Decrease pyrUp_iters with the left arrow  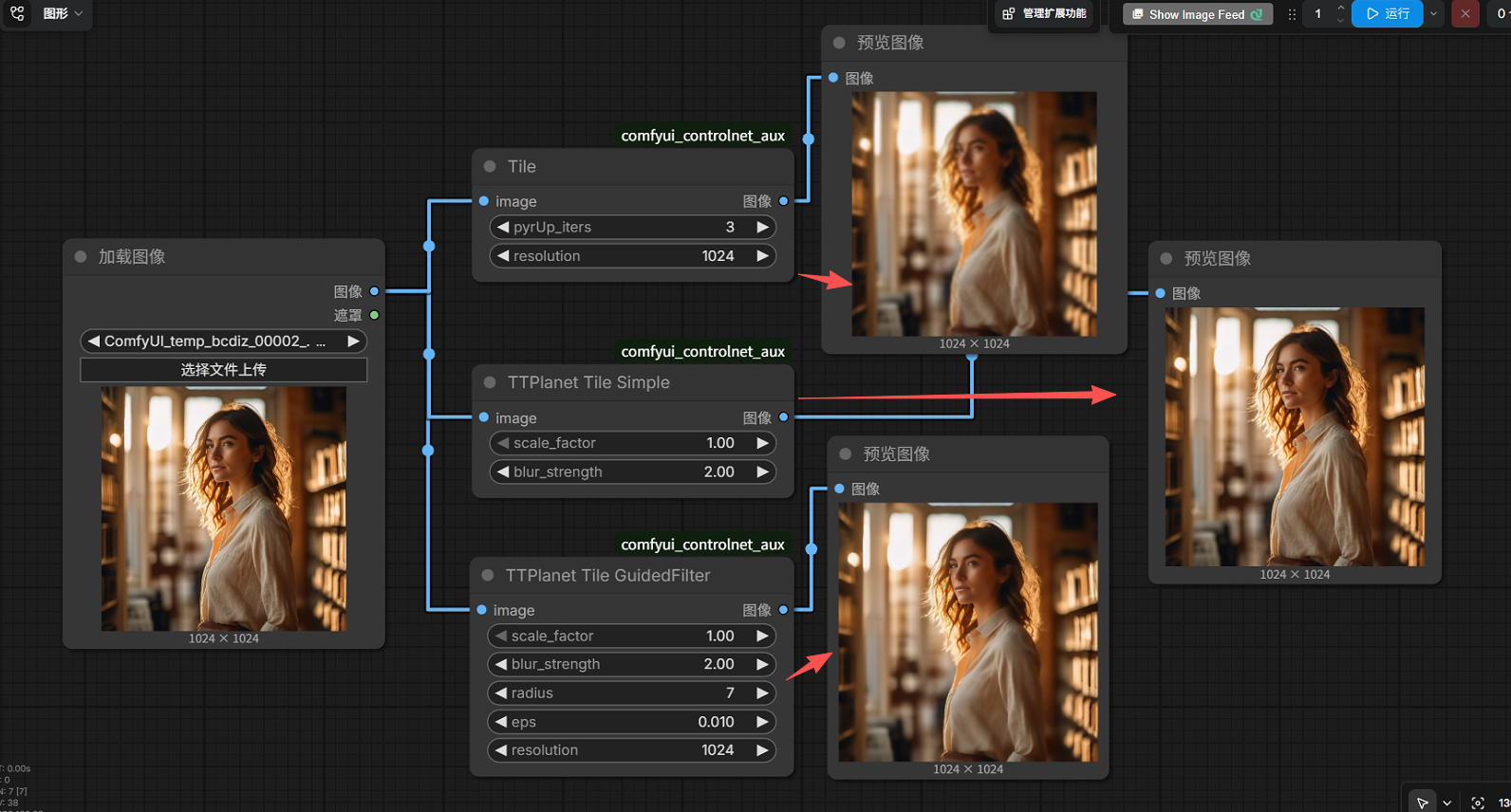coord(503,228)
